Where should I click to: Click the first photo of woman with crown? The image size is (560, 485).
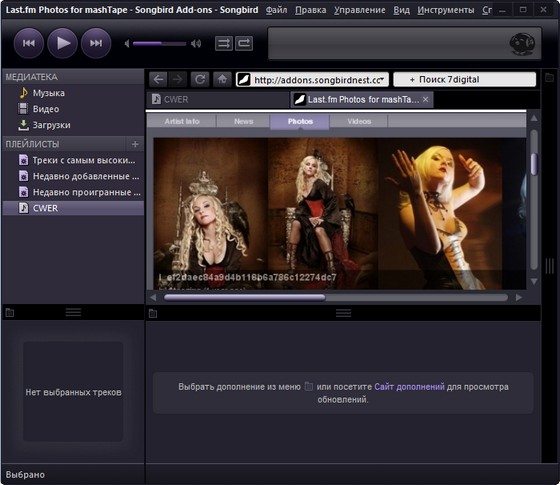tap(210, 213)
